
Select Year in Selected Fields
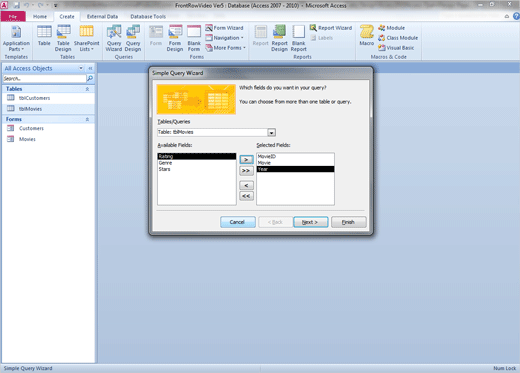295,169
